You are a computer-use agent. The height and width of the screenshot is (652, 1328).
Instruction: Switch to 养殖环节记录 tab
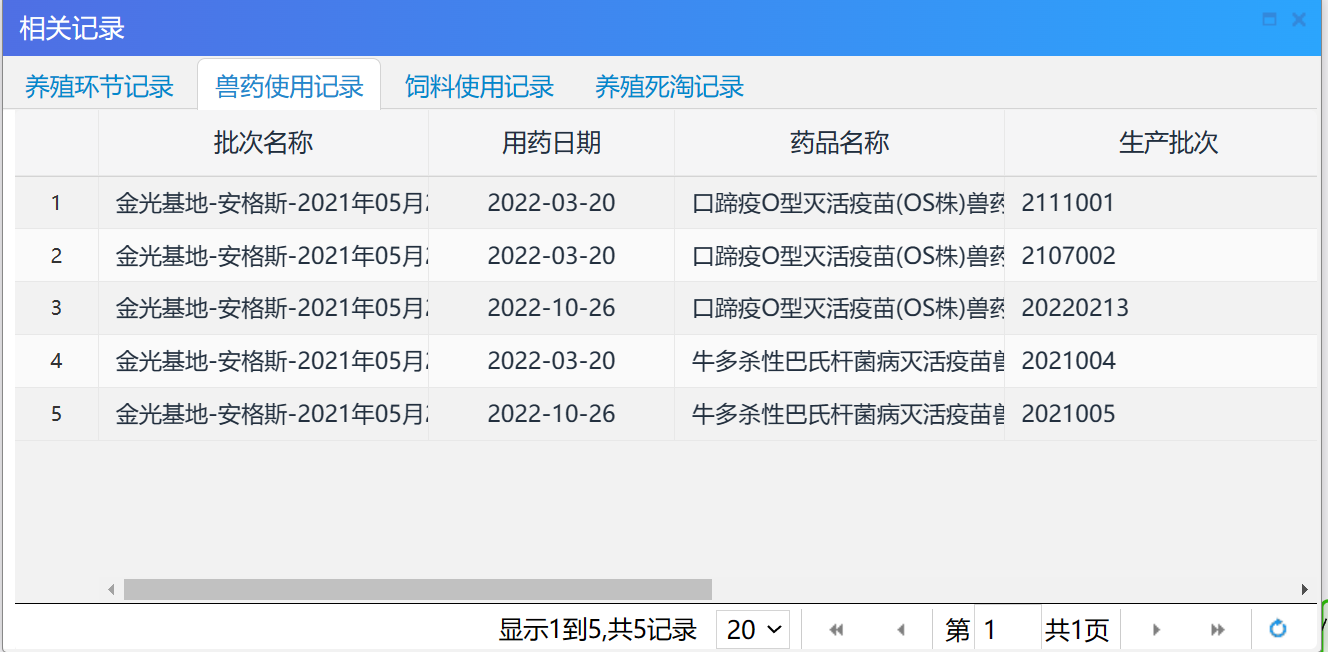99,87
